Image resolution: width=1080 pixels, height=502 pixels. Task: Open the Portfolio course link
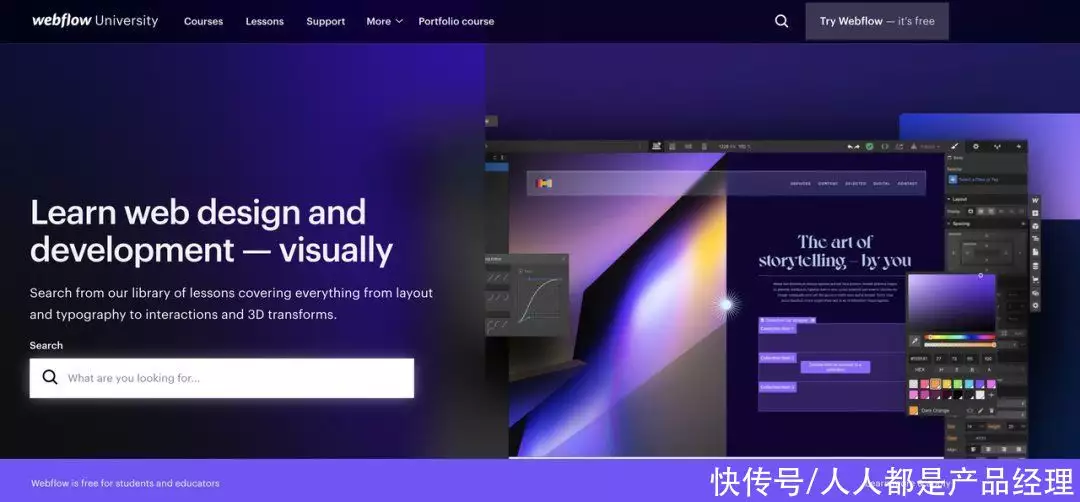click(456, 21)
